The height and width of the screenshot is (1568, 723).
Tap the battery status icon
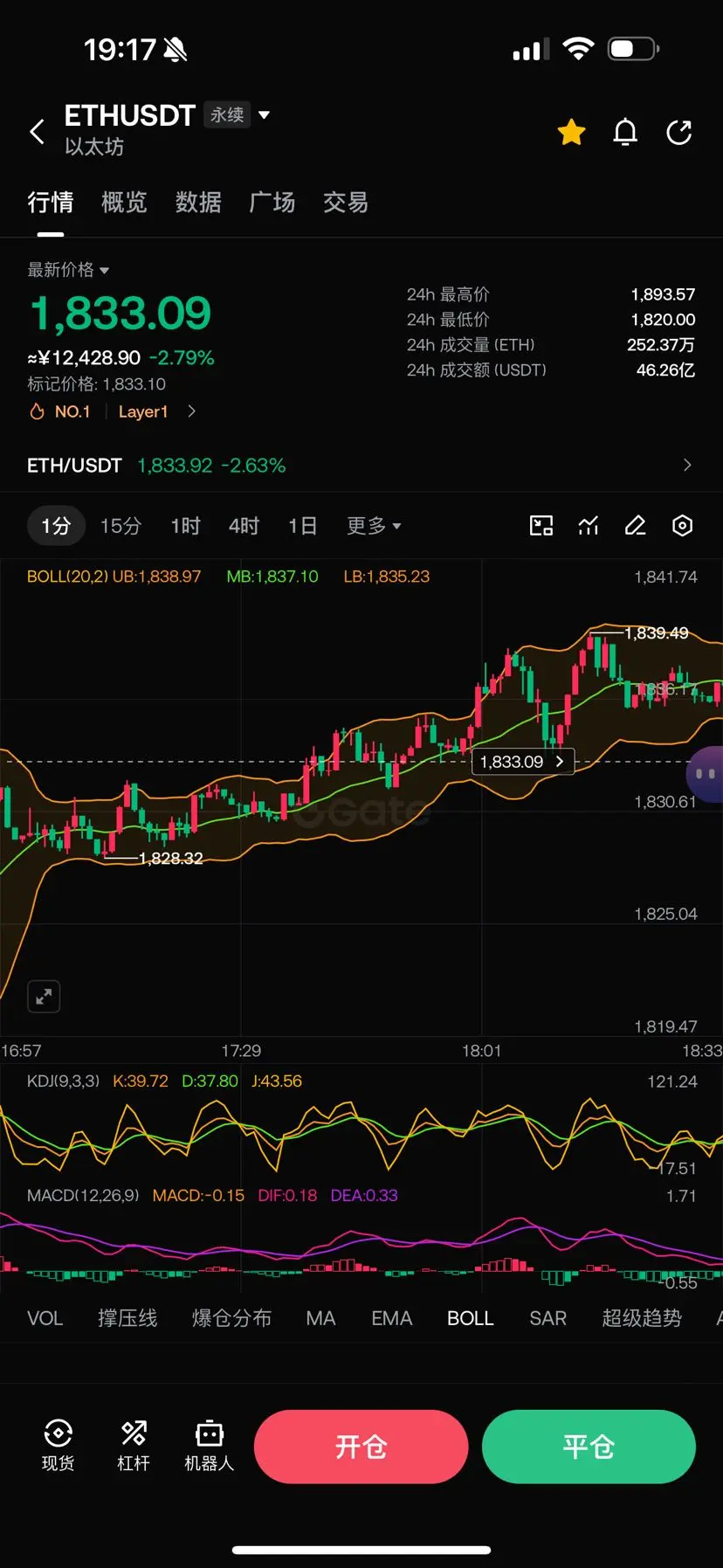point(633,49)
